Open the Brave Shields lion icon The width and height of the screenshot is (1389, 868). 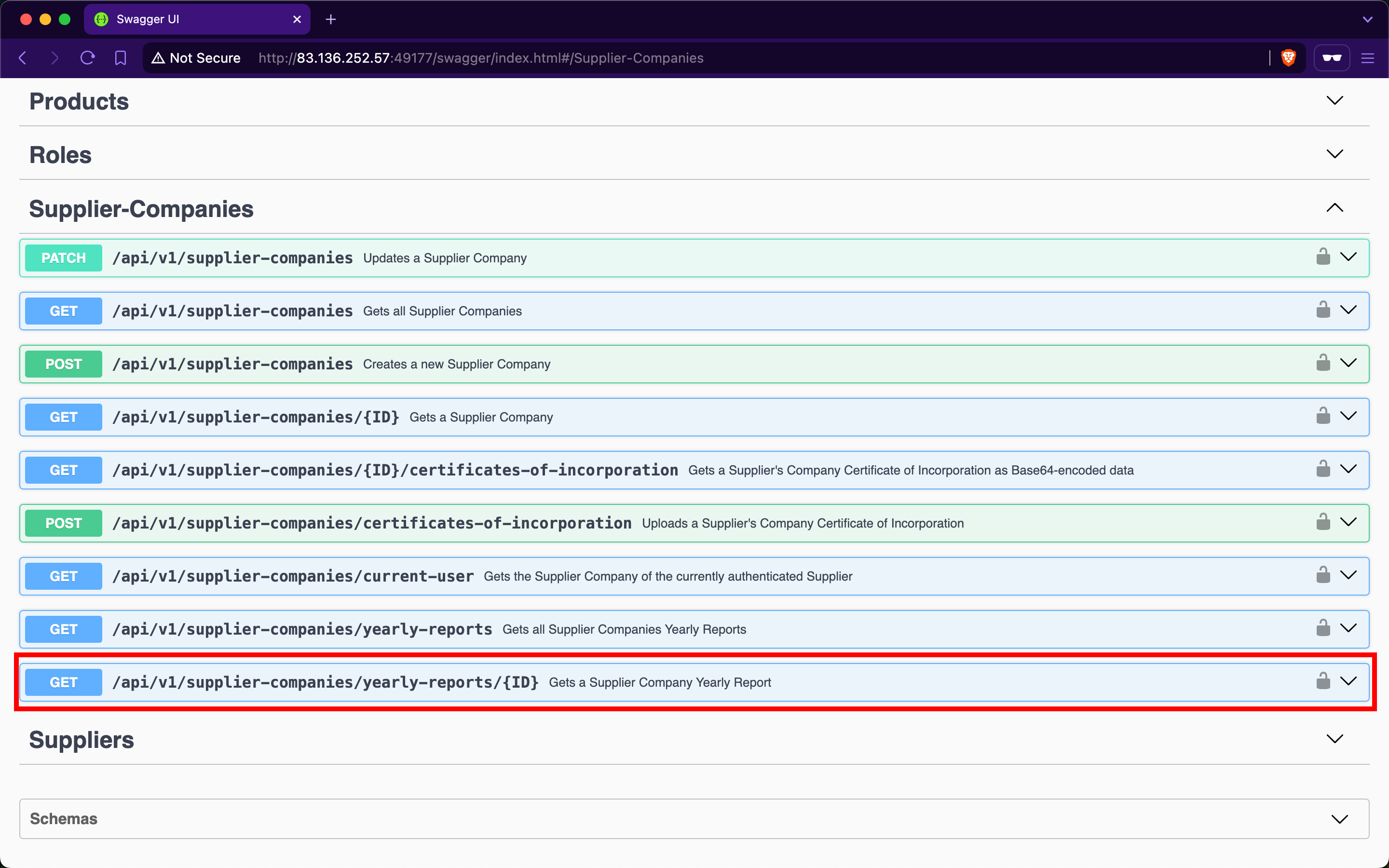click(1289, 58)
